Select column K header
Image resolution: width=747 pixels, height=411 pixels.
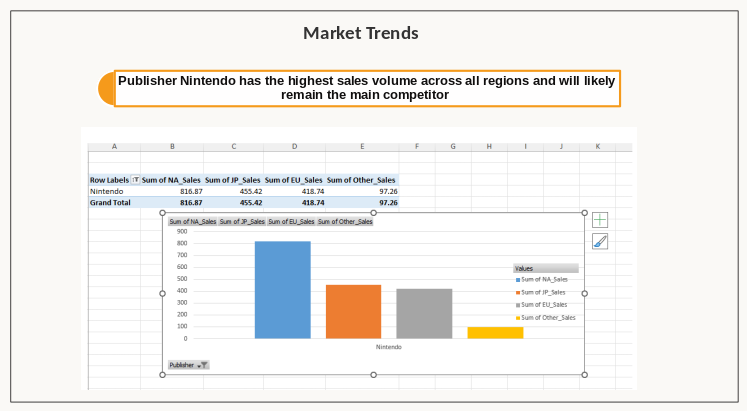click(x=597, y=147)
